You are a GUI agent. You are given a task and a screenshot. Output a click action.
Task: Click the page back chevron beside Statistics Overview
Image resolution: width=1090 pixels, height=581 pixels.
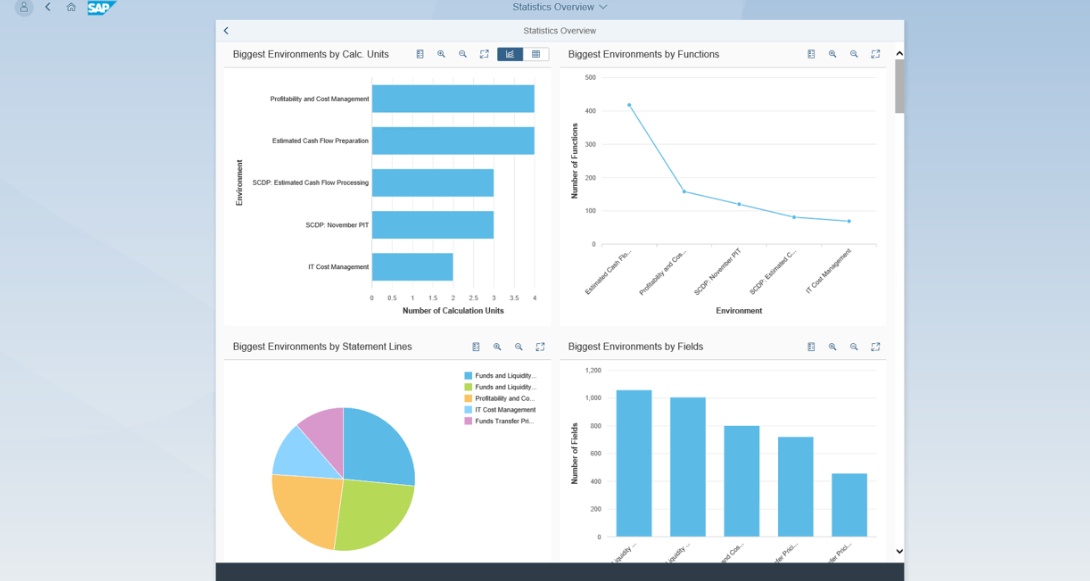tap(226, 31)
